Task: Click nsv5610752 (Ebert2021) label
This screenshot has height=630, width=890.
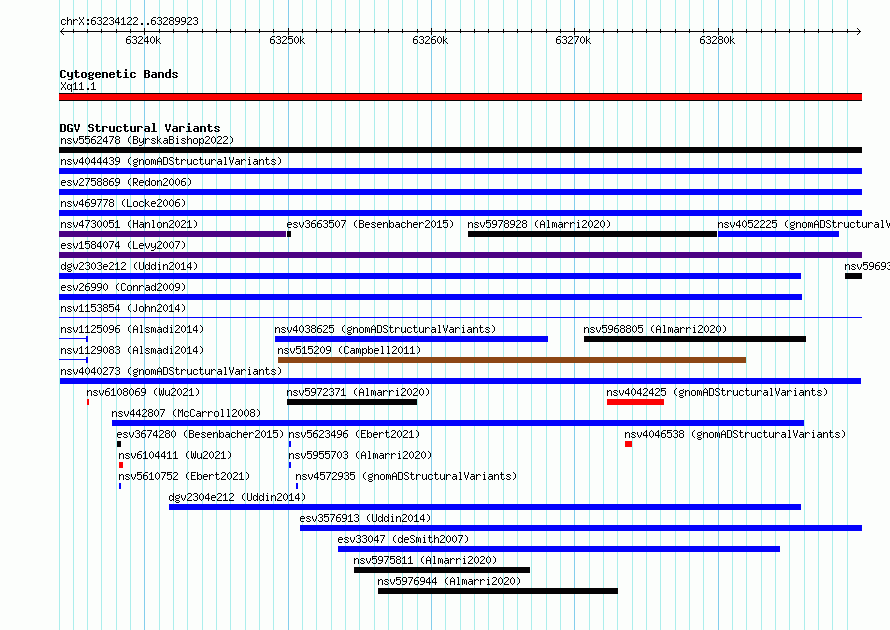Action: click(x=184, y=476)
